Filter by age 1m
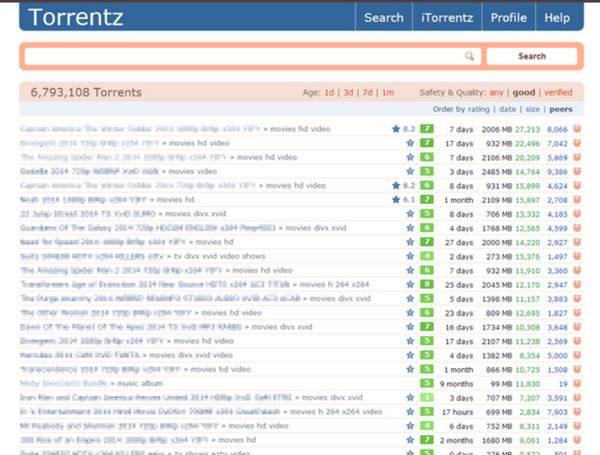This screenshot has height=455, width=600. point(388,93)
